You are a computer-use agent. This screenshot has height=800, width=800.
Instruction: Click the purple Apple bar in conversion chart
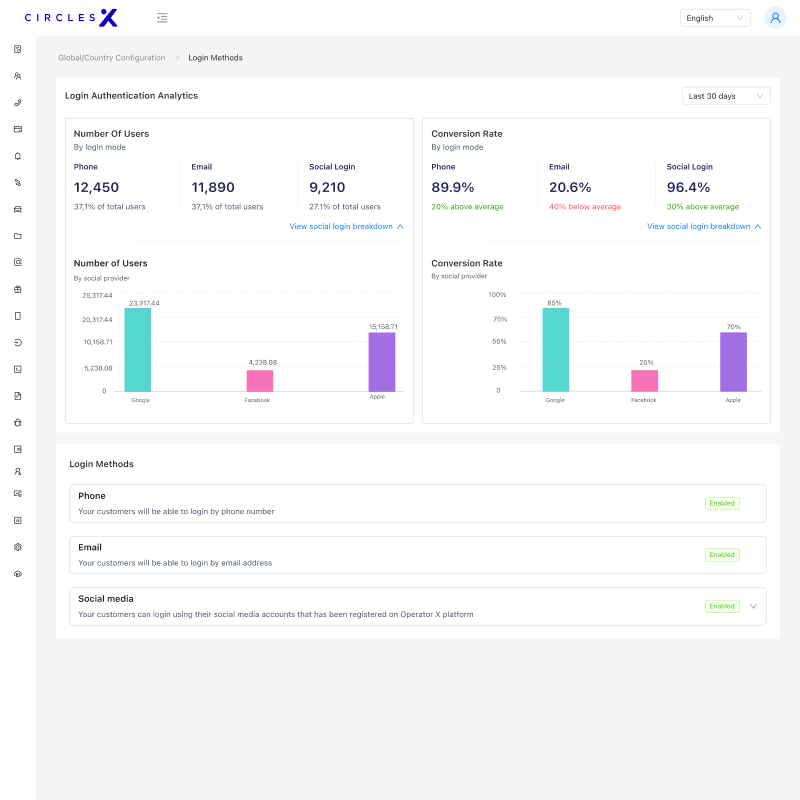[x=733, y=362]
